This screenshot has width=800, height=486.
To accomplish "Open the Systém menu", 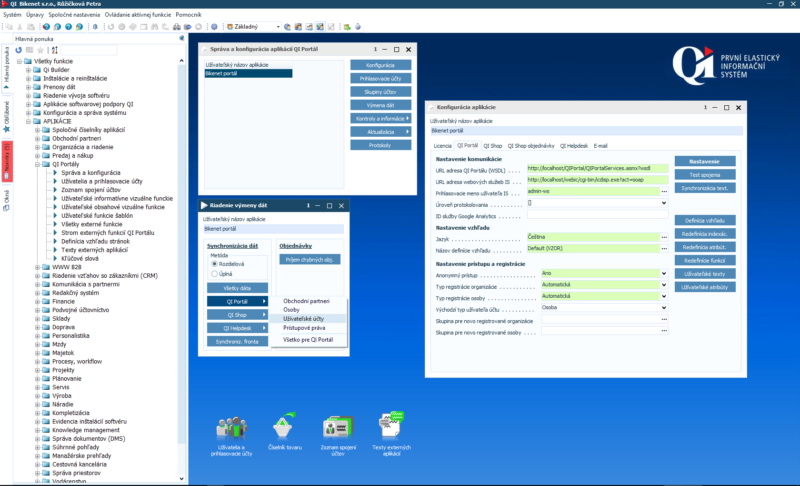I will 12,15.
